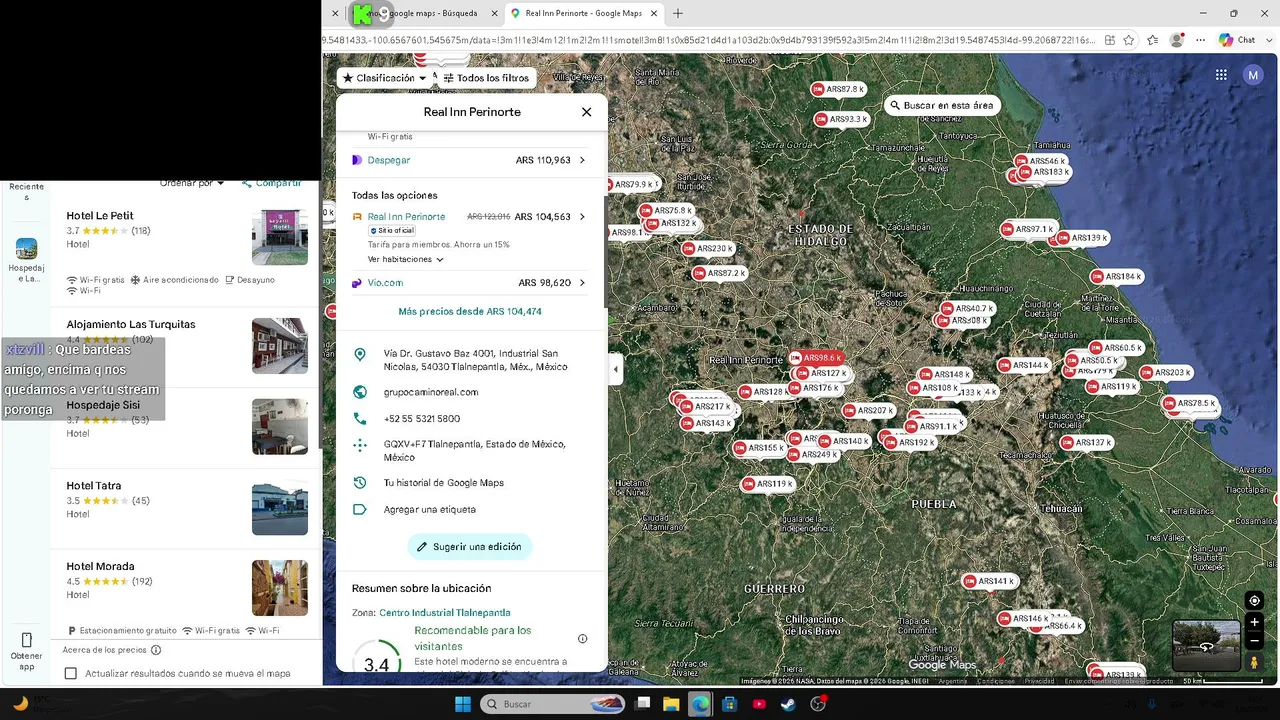The width and height of the screenshot is (1280, 720).
Task: Click the Maps history clock icon
Action: [360, 483]
